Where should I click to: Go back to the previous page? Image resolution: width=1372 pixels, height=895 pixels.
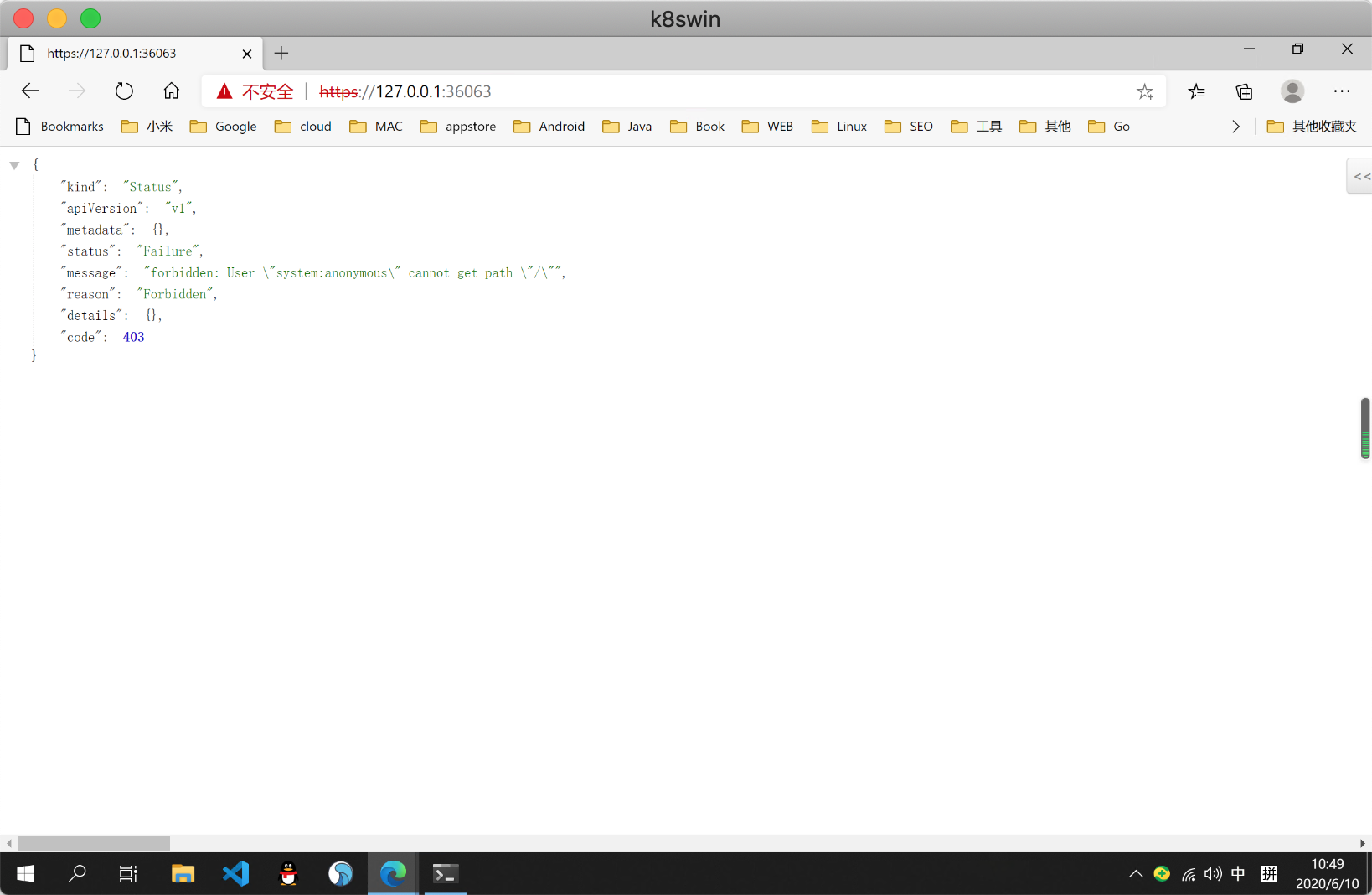[30, 91]
